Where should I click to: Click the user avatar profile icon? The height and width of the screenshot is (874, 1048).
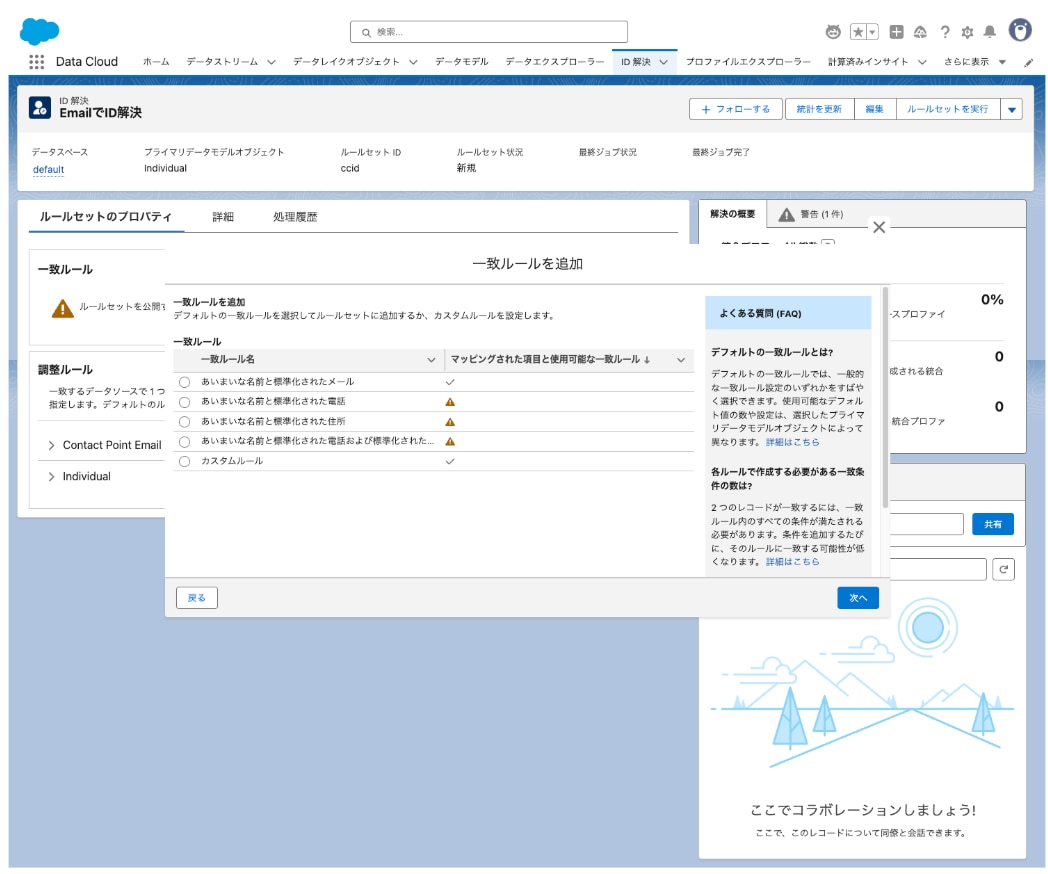click(x=1020, y=31)
